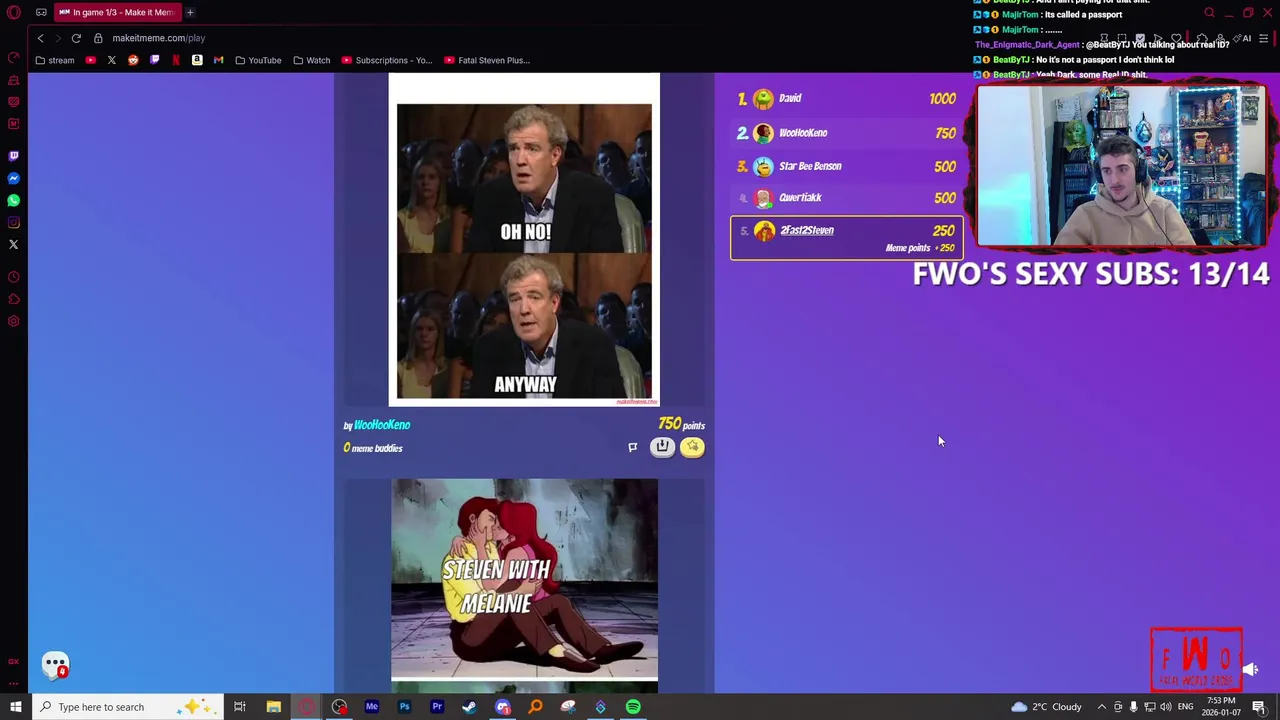Switch to the In game 1/3 tab

pos(117,12)
